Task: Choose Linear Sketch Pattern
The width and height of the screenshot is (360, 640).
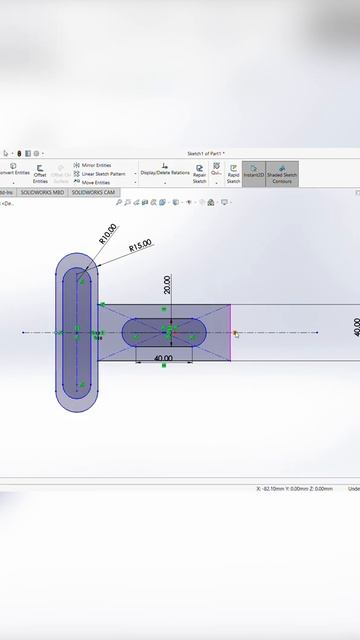Action: coord(100,174)
